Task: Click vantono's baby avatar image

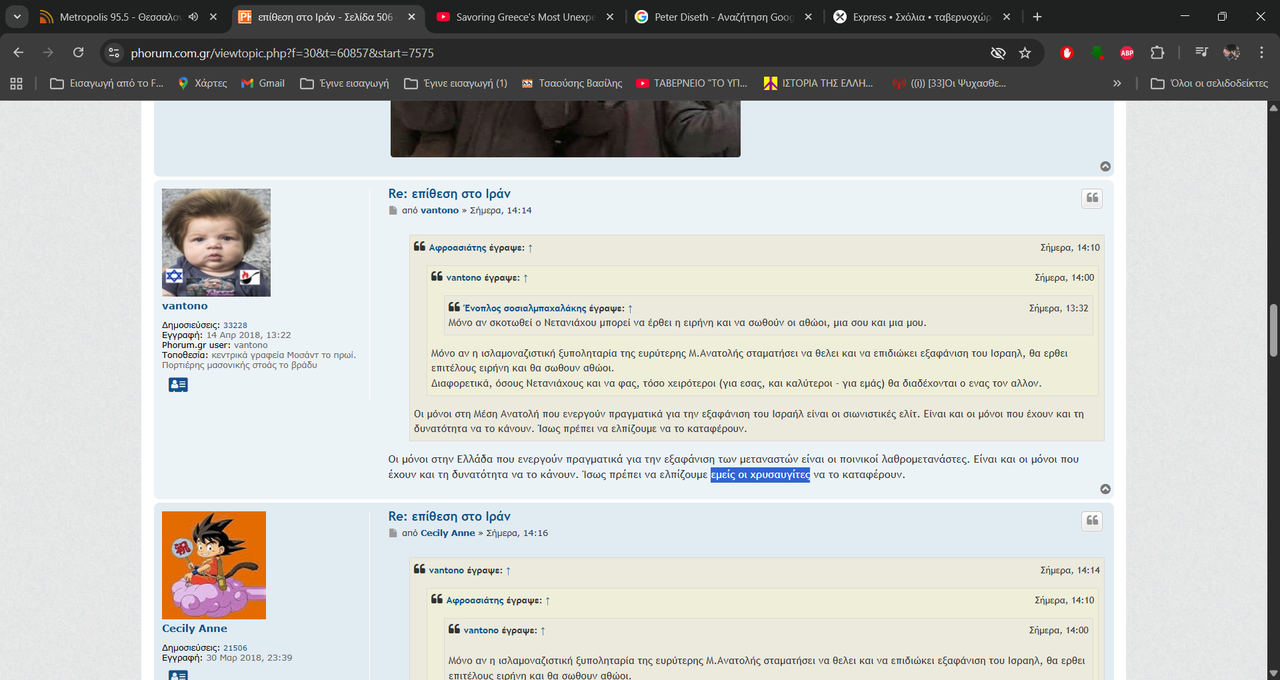Action: coord(216,243)
